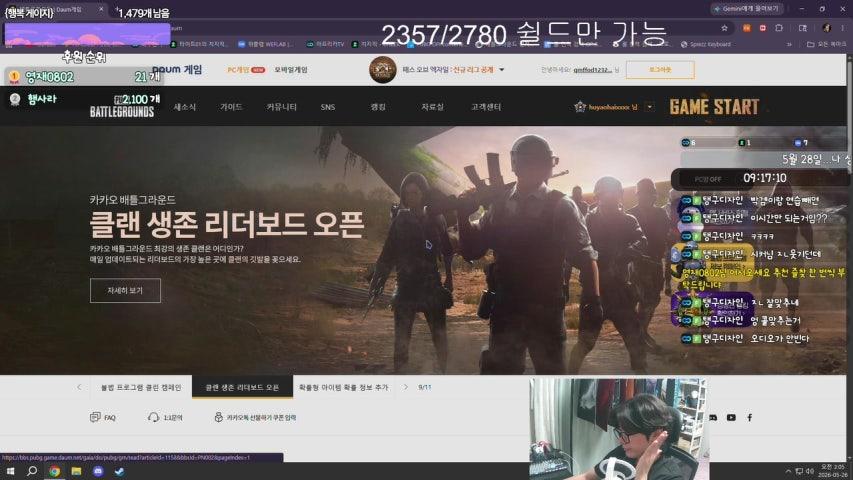Click the GAME START button
The height and width of the screenshot is (480, 853).
click(x=714, y=107)
